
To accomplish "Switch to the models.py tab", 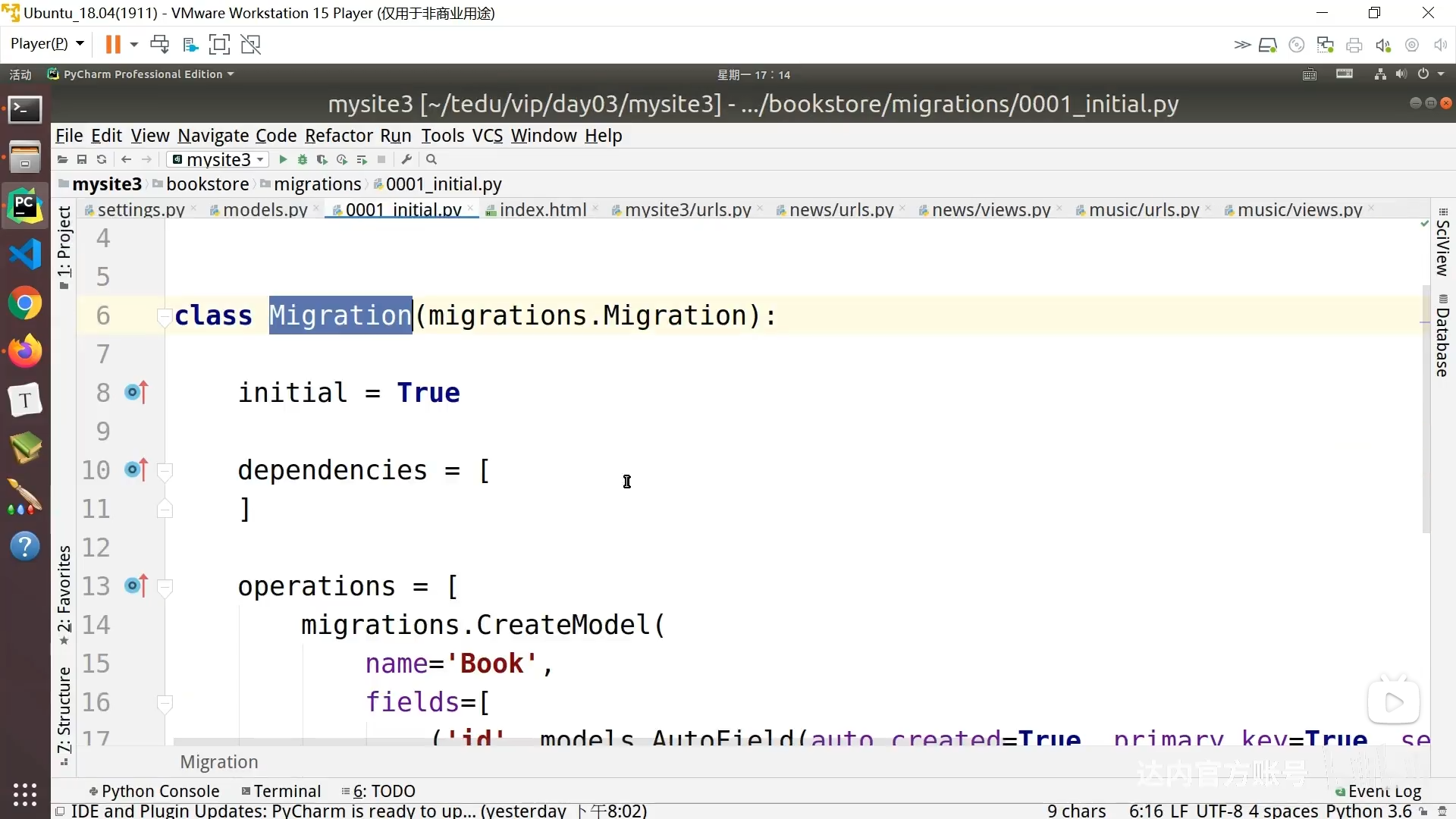I will (x=265, y=209).
